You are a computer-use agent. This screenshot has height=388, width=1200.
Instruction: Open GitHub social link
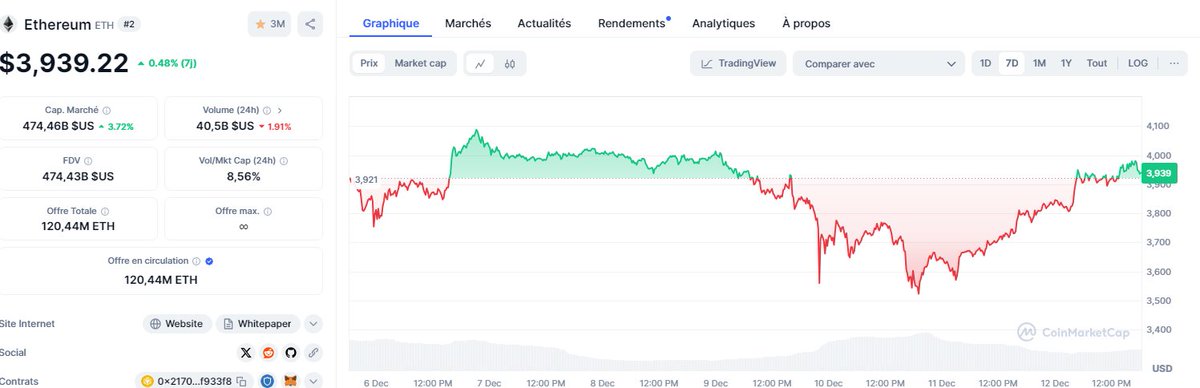tap(291, 353)
